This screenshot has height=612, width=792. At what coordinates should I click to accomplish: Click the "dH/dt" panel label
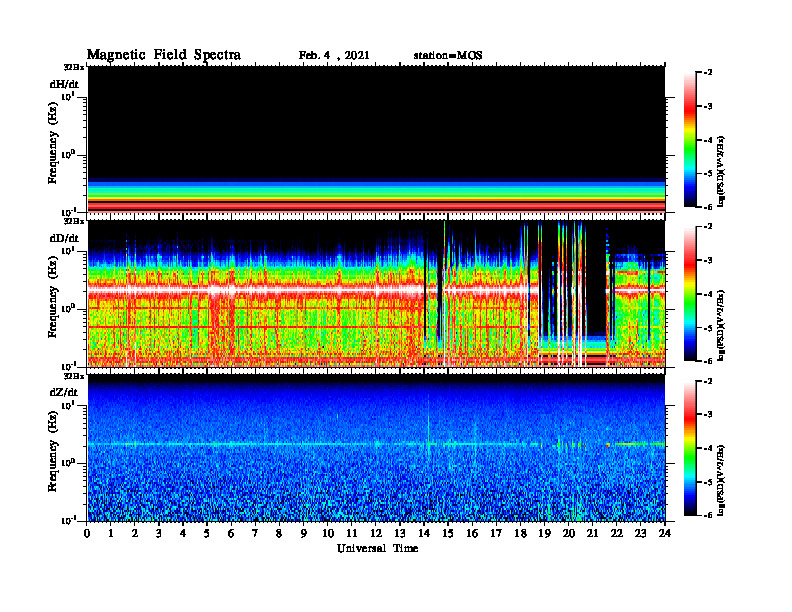tap(64, 84)
